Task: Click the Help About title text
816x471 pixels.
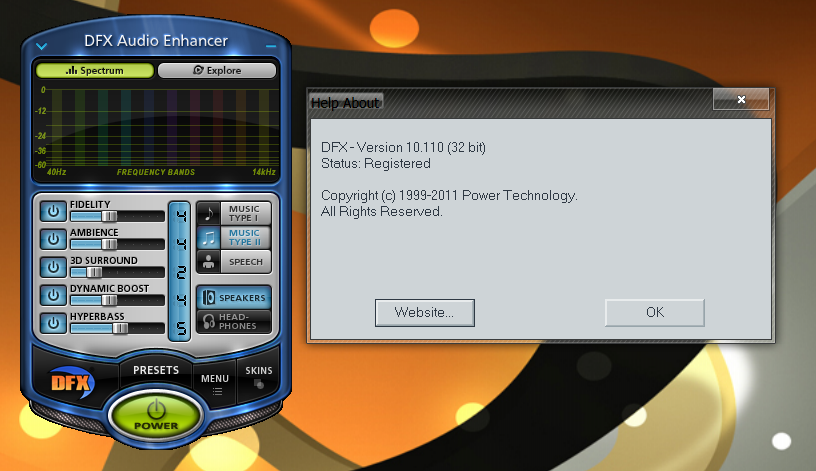Action: [x=345, y=103]
